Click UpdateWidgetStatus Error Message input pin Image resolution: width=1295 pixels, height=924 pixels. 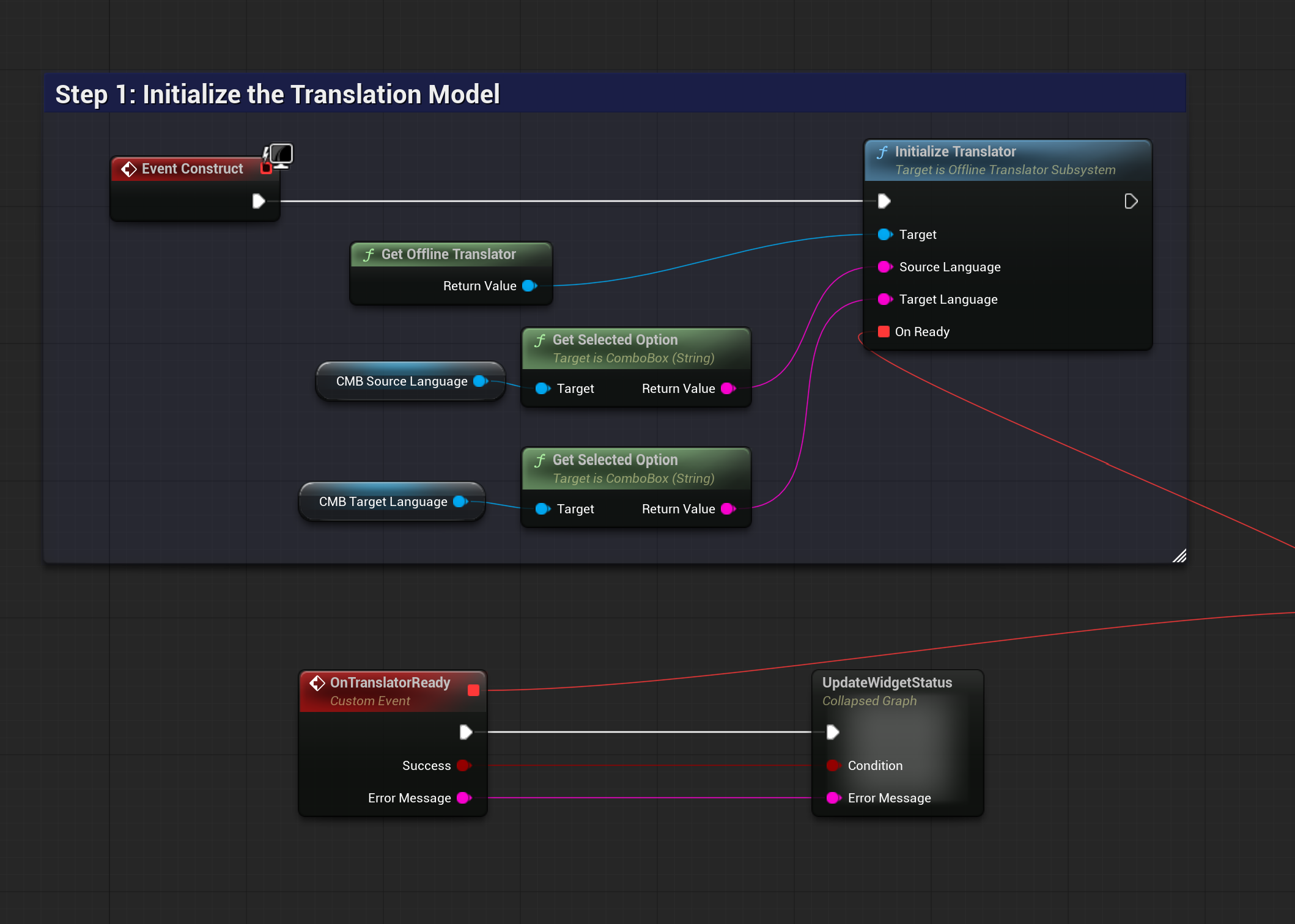pyautogui.click(x=833, y=798)
